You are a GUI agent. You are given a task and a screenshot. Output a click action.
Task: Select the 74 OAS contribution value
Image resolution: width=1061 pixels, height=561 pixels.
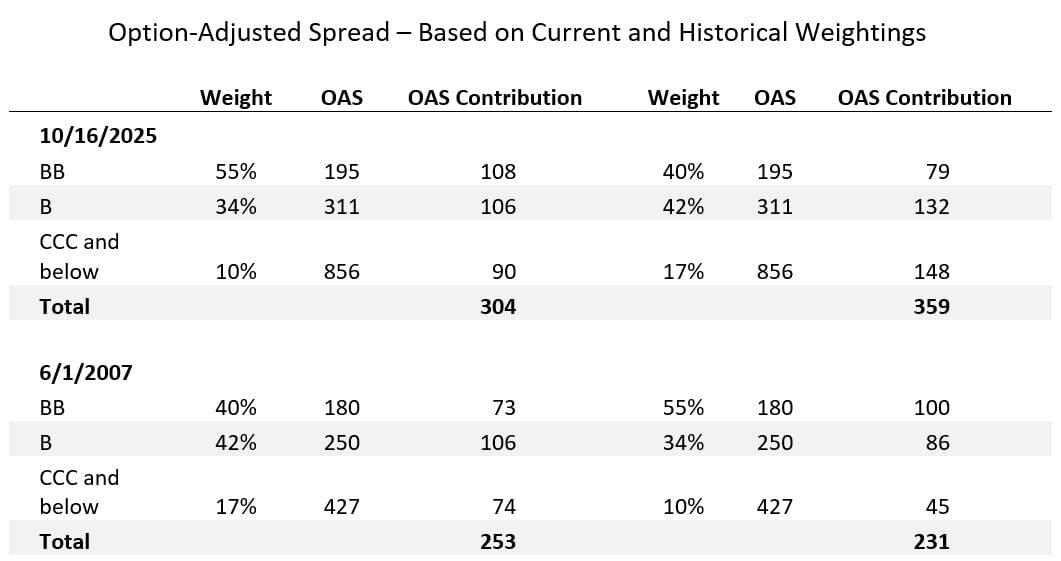[503, 506]
